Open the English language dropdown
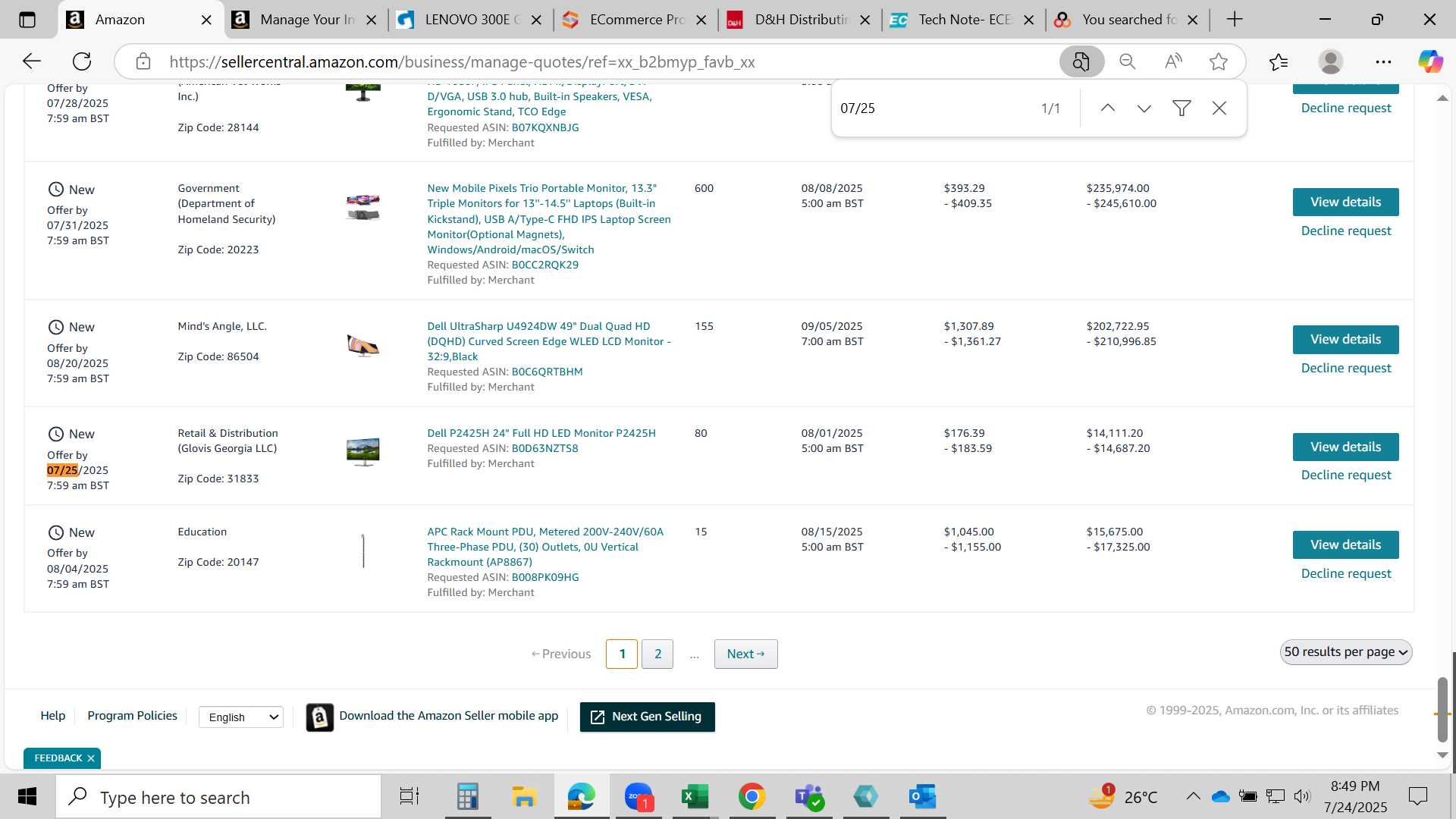The width and height of the screenshot is (1456, 819). (x=241, y=717)
